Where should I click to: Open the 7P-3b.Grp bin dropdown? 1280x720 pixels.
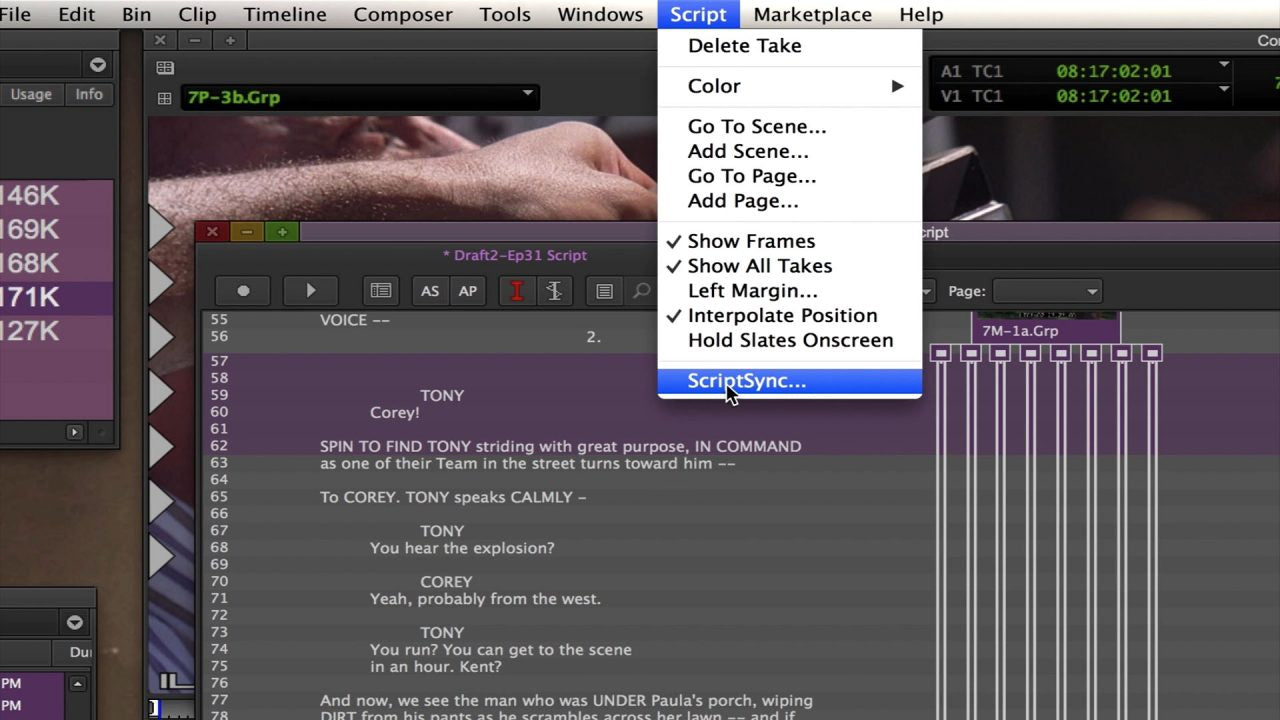(x=527, y=97)
